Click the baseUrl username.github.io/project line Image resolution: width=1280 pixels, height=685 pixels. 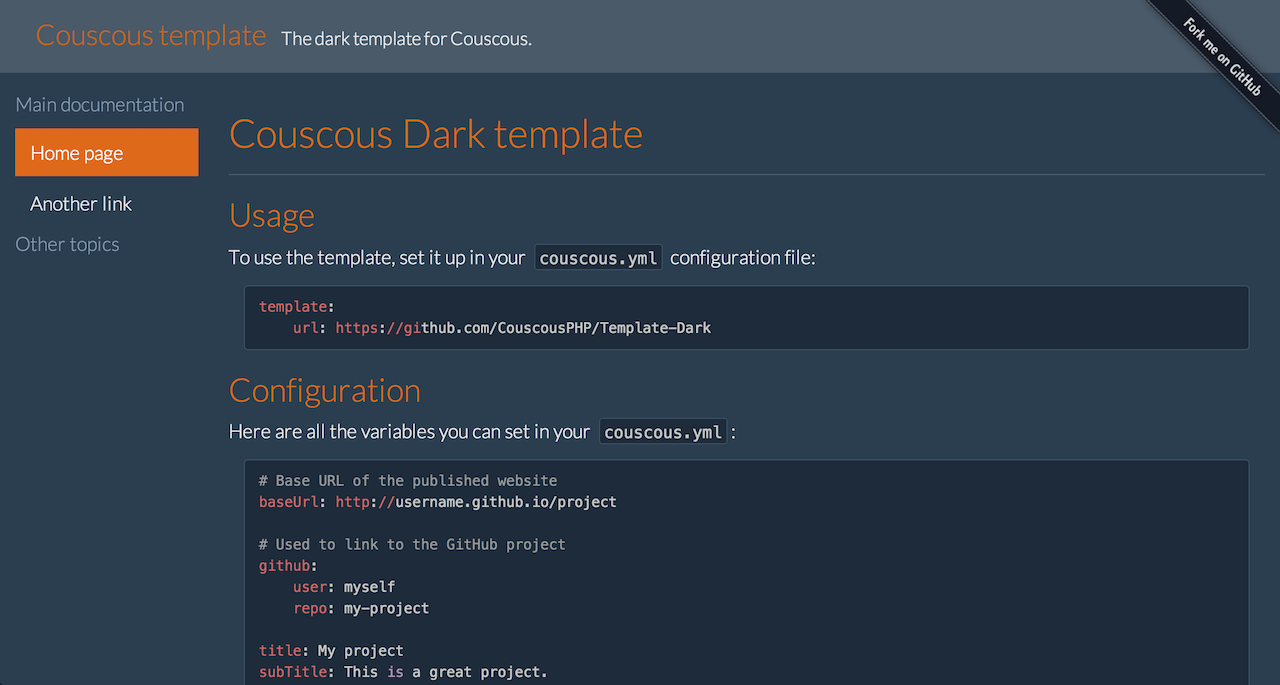[x=438, y=502]
